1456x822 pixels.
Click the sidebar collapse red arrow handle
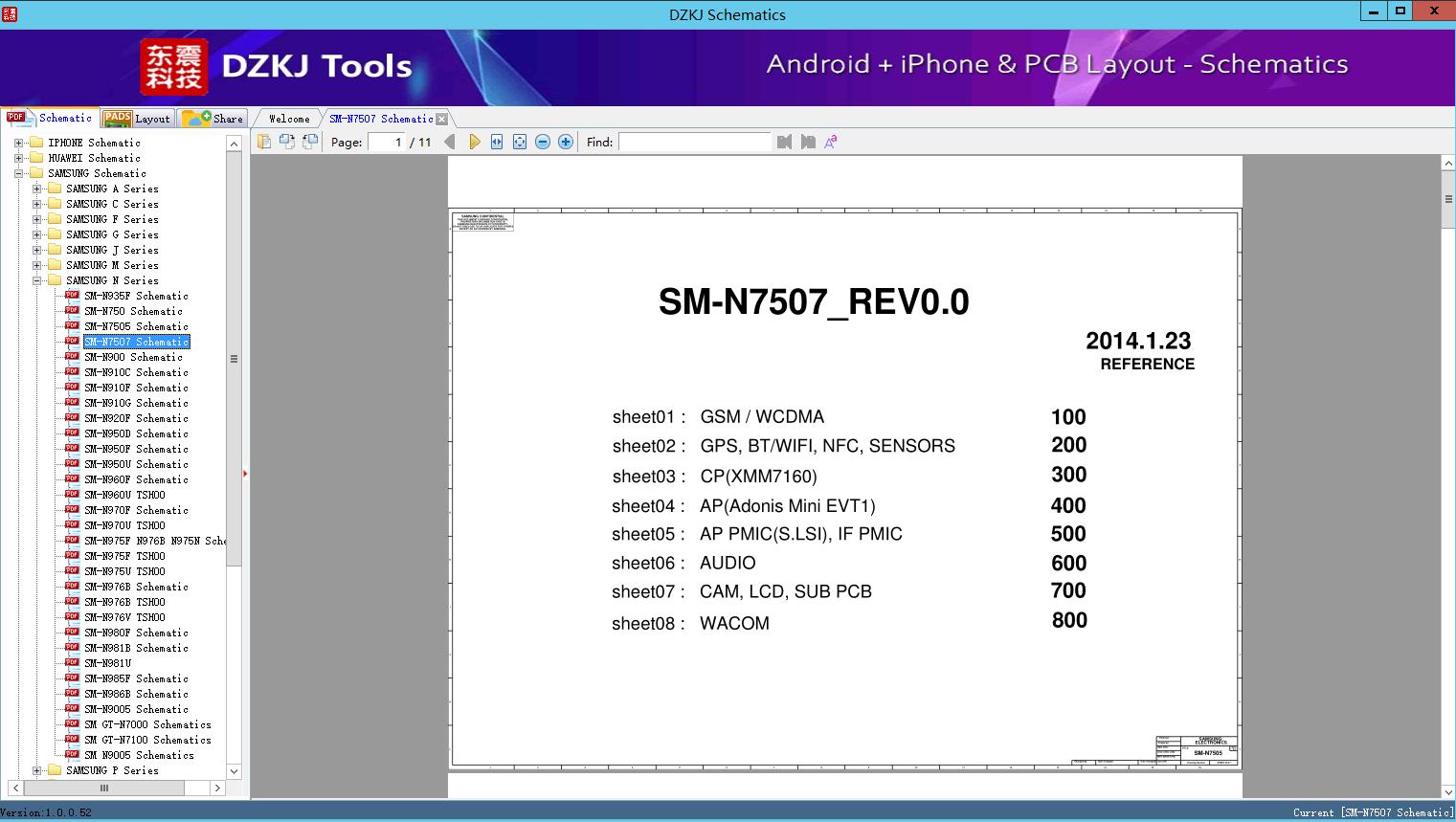(x=245, y=473)
